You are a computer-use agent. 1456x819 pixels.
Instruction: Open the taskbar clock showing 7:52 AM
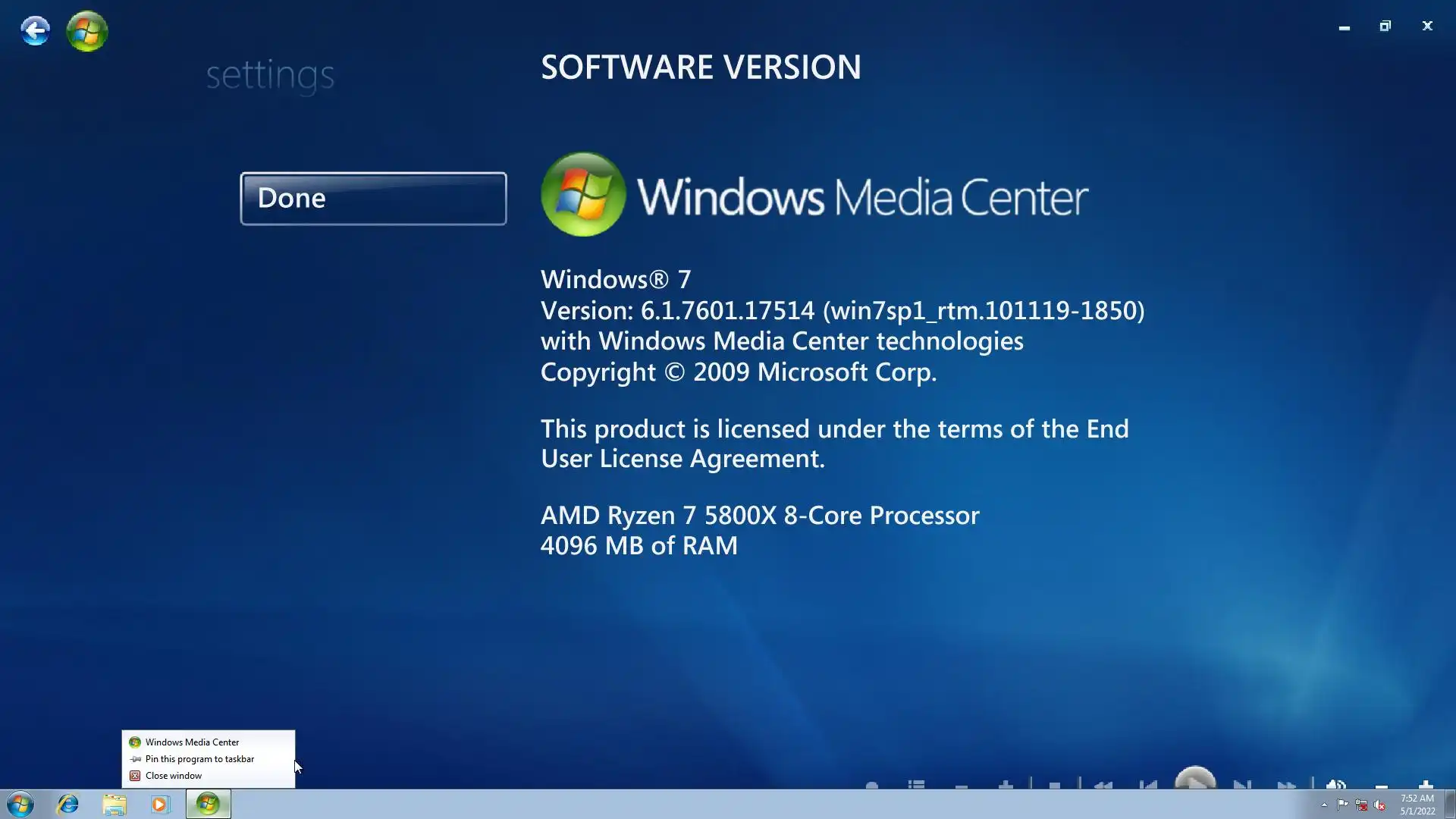pyautogui.click(x=1417, y=805)
